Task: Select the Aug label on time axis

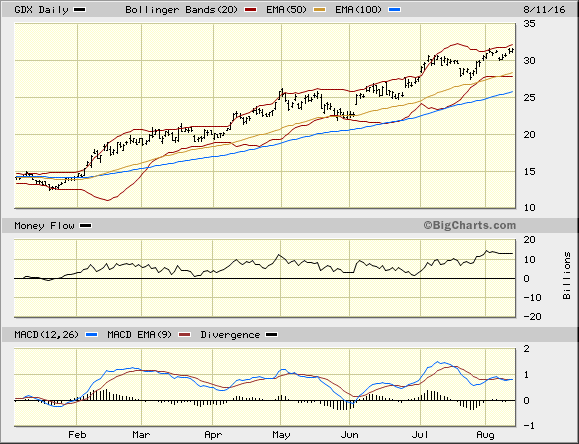Action: [x=485, y=435]
